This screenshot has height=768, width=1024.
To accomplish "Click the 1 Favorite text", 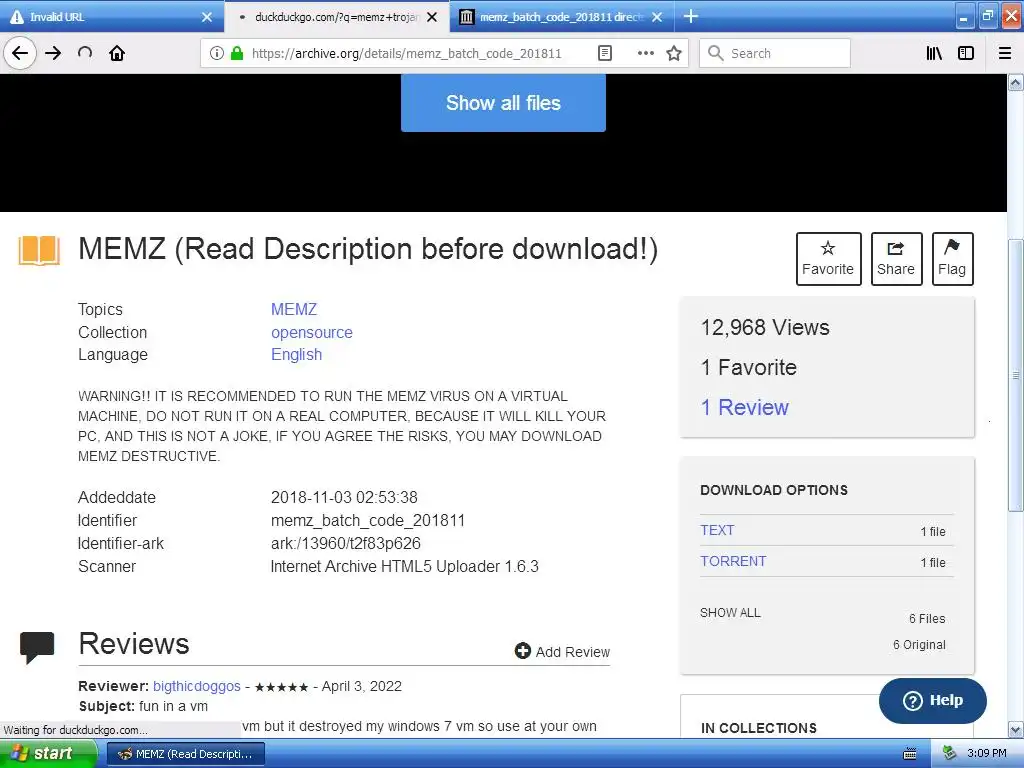I will pyautogui.click(x=748, y=367).
